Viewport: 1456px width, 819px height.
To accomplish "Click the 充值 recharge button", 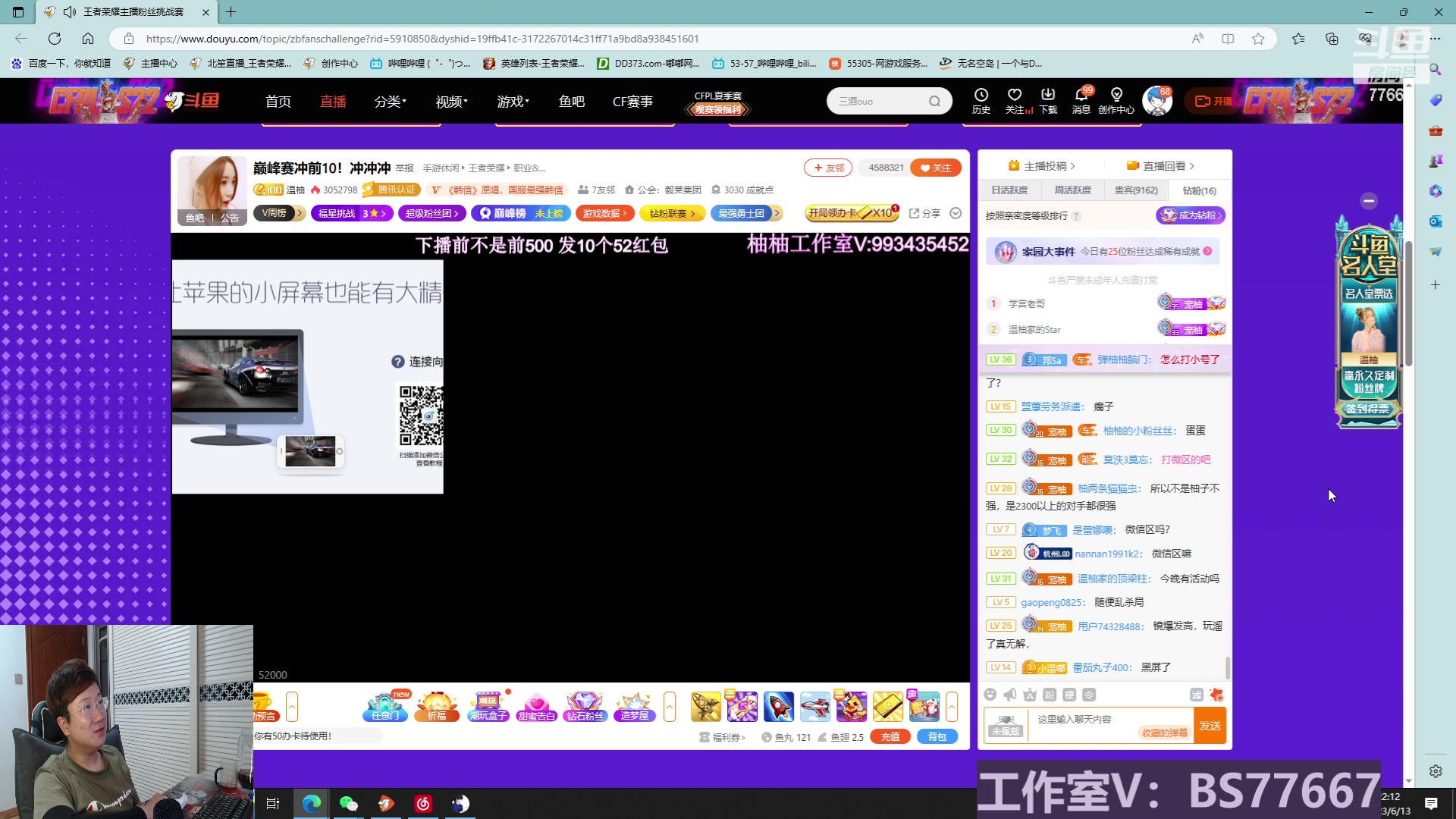I will pyautogui.click(x=890, y=736).
